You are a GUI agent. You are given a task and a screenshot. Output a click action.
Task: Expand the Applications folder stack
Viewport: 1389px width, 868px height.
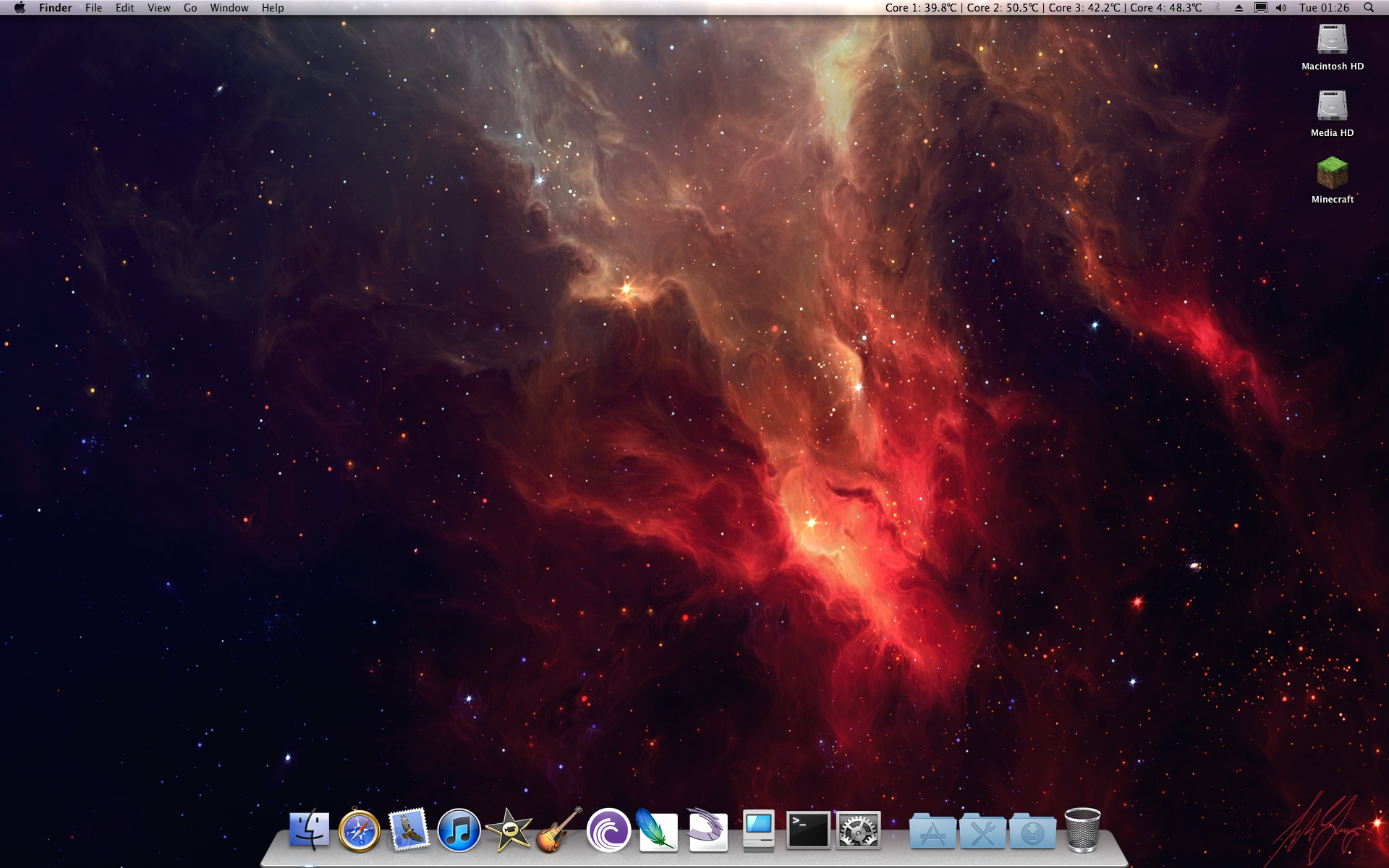click(933, 832)
